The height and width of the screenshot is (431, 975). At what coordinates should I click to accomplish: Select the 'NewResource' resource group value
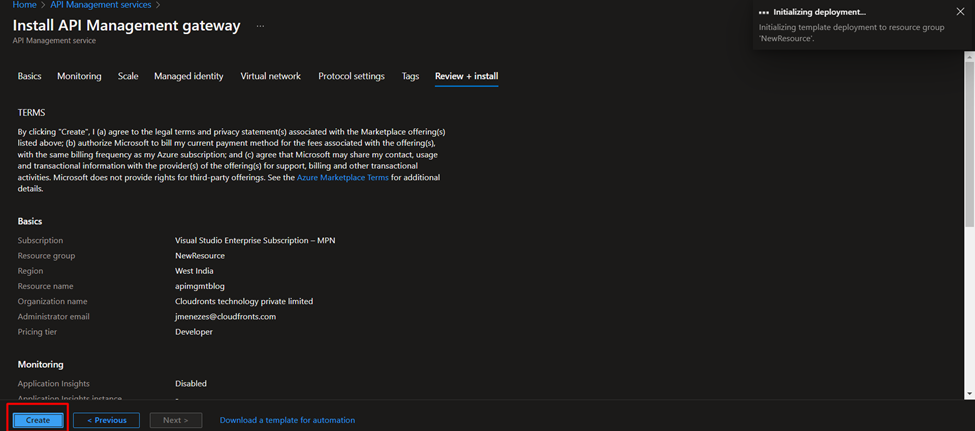tap(200, 256)
